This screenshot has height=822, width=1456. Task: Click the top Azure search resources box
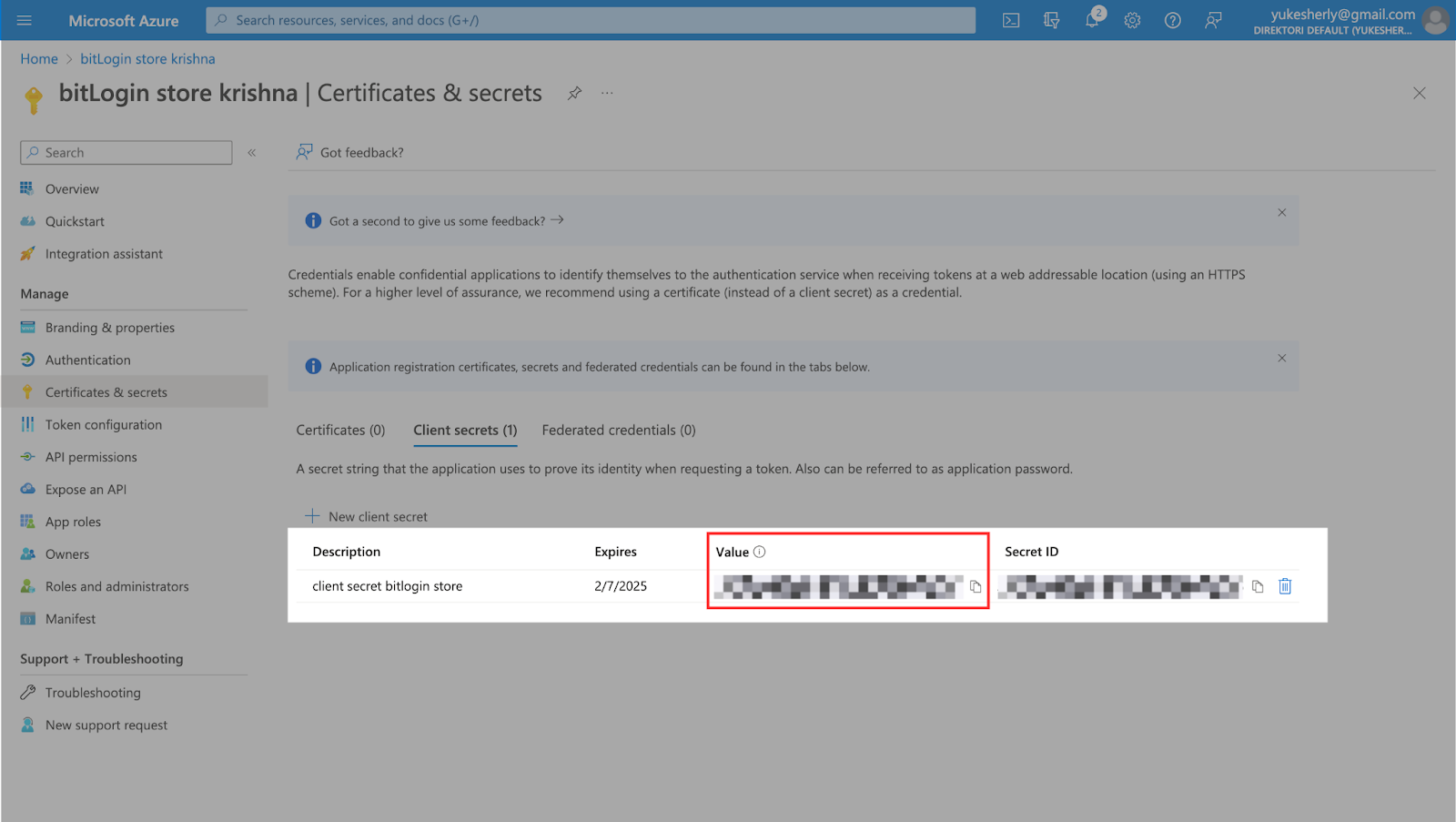pyautogui.click(x=591, y=20)
